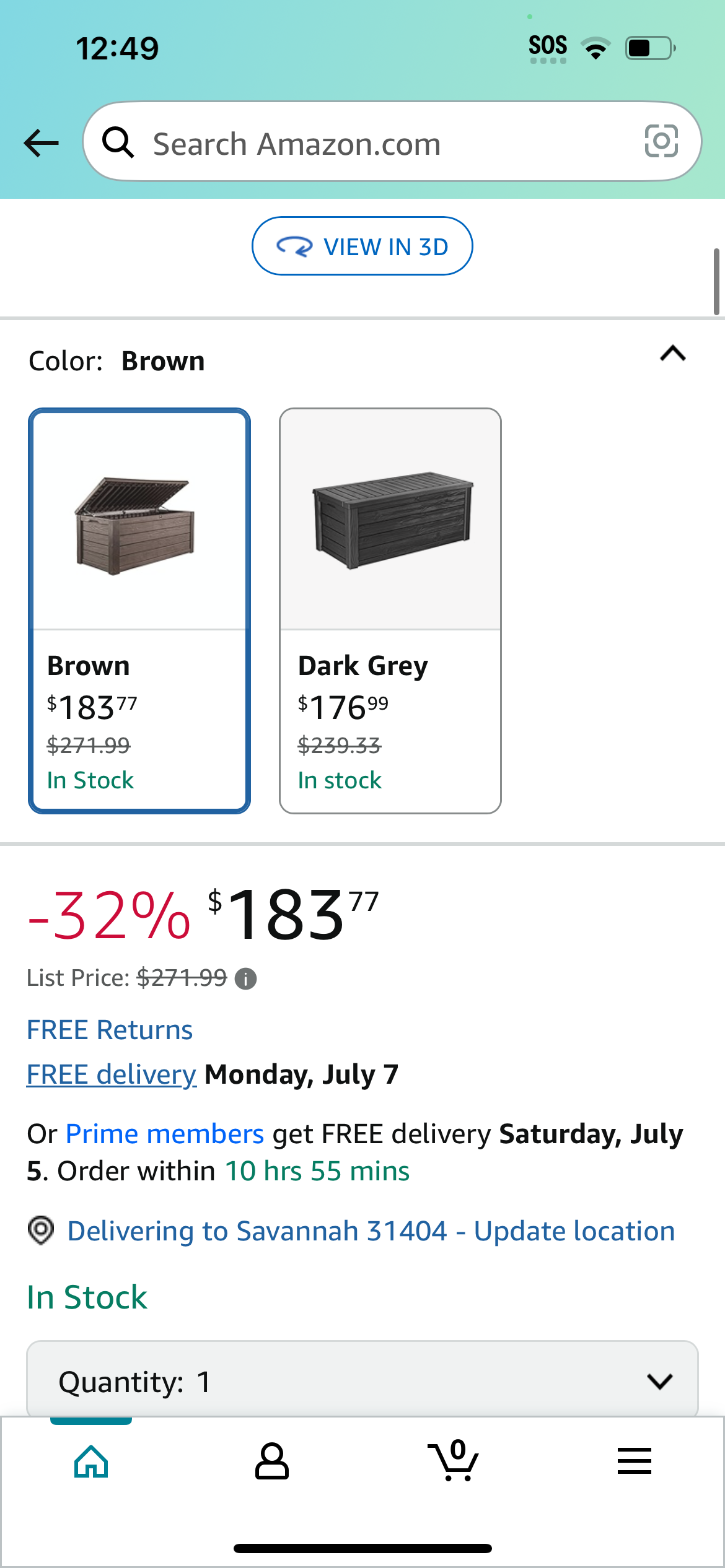
Task: Open the account profile icon
Action: coord(272,1461)
